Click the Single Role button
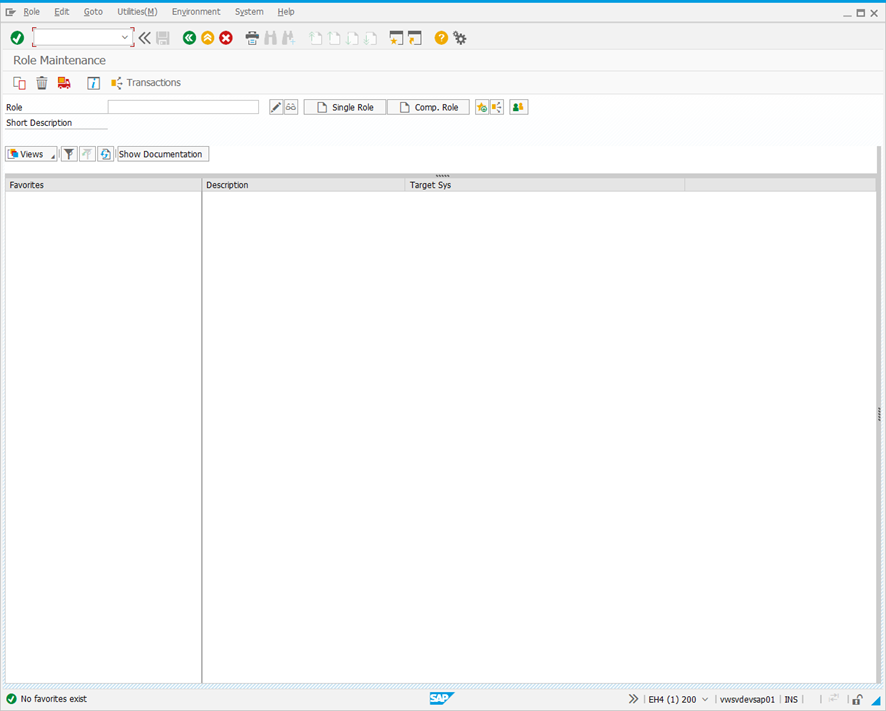This screenshot has height=711, width=886. point(345,107)
